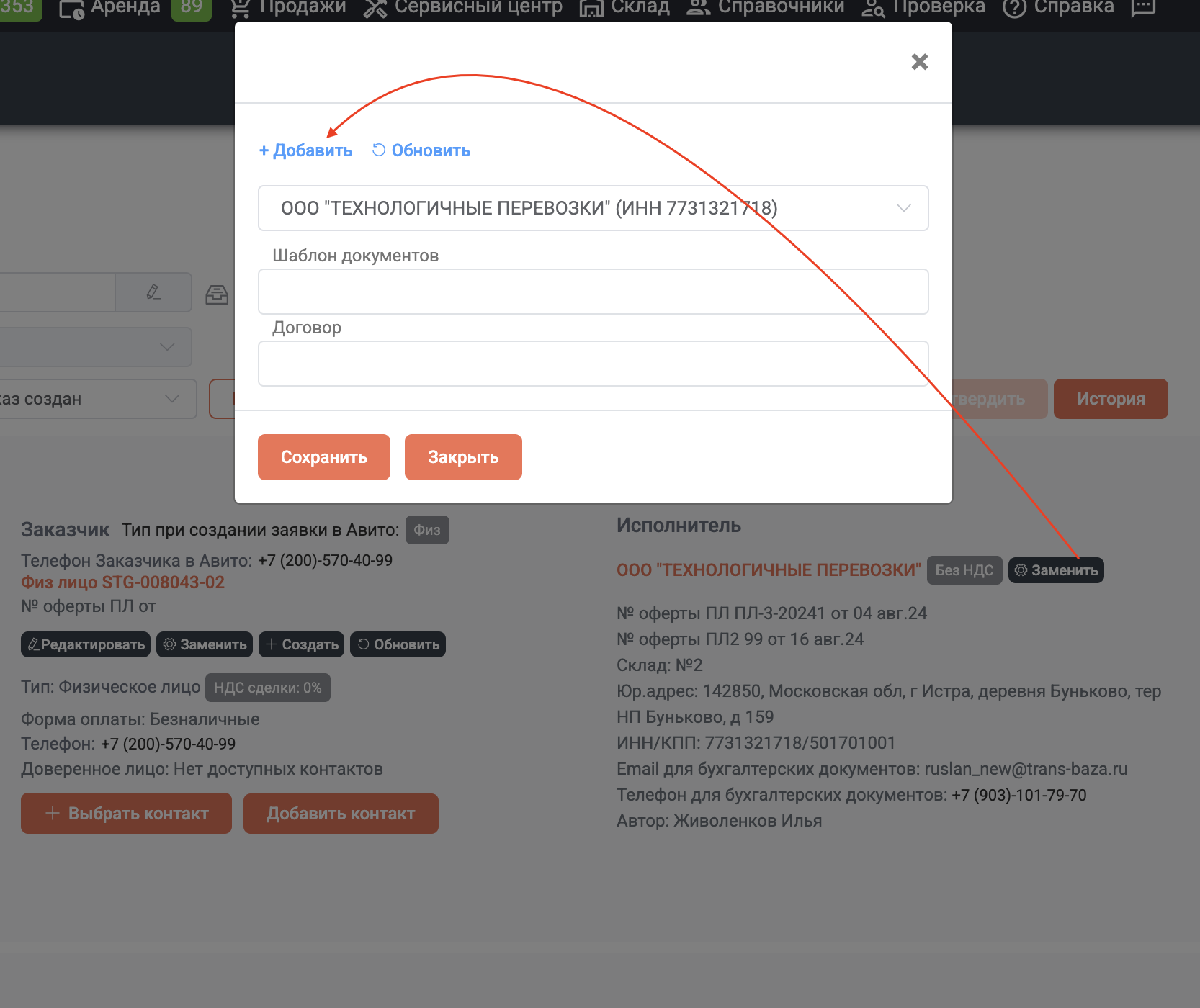Click the Справка question mark icon
The width and height of the screenshot is (1200, 1008).
tap(1014, 8)
